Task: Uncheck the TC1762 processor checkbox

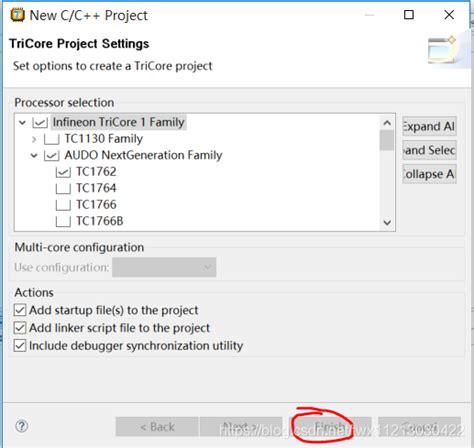Action: click(63, 172)
